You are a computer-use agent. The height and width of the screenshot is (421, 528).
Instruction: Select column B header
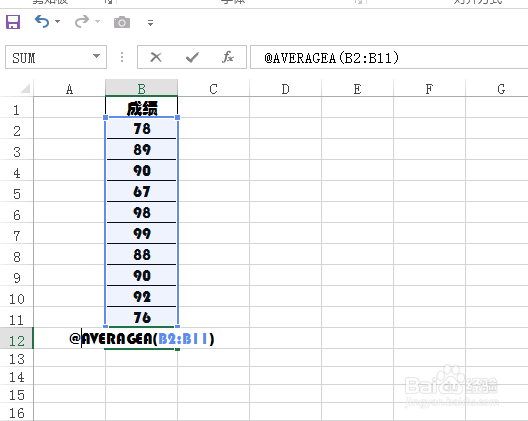[x=141, y=89]
